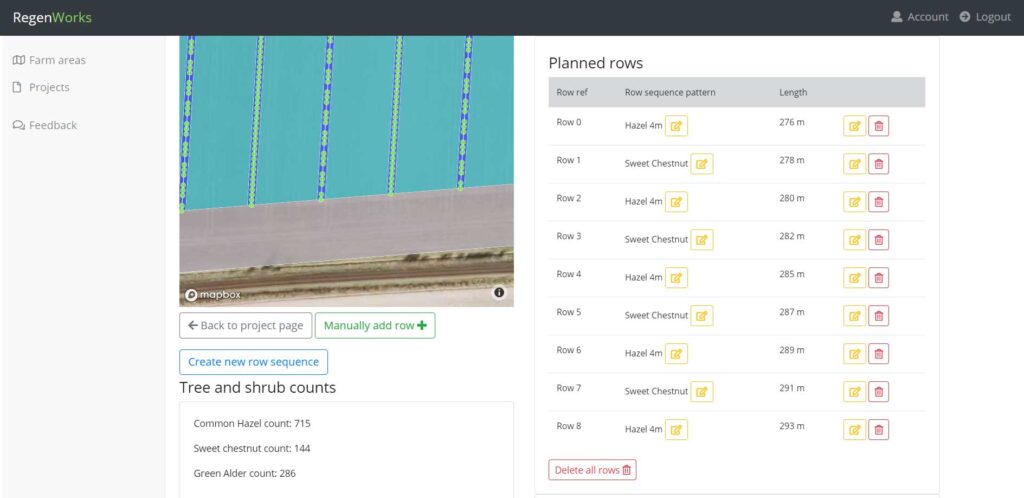Open row edit icon beside 293 m
Viewport: 1024px width, 498px height.
(854, 429)
